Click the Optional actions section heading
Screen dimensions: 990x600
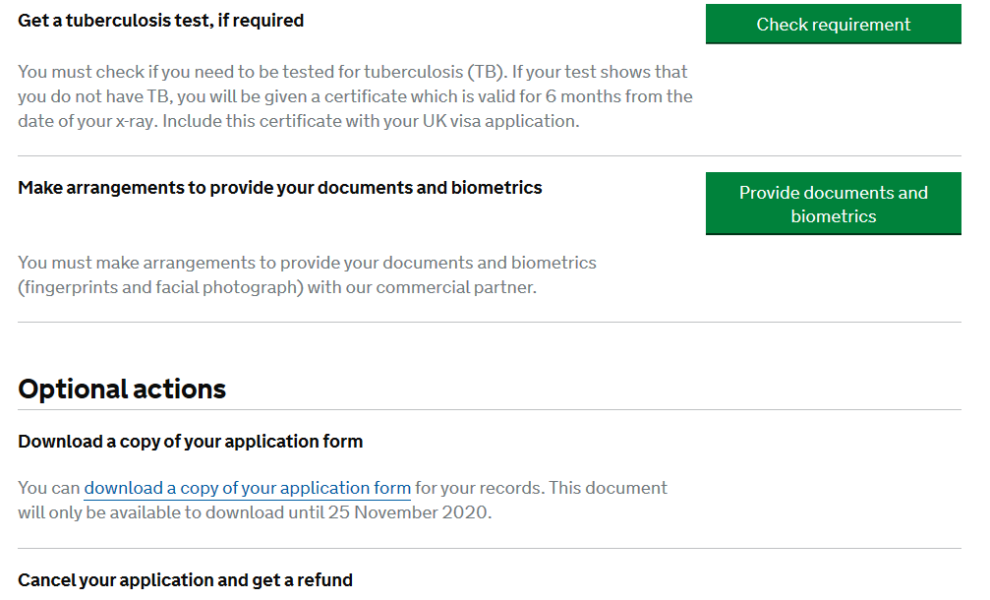[122, 389]
